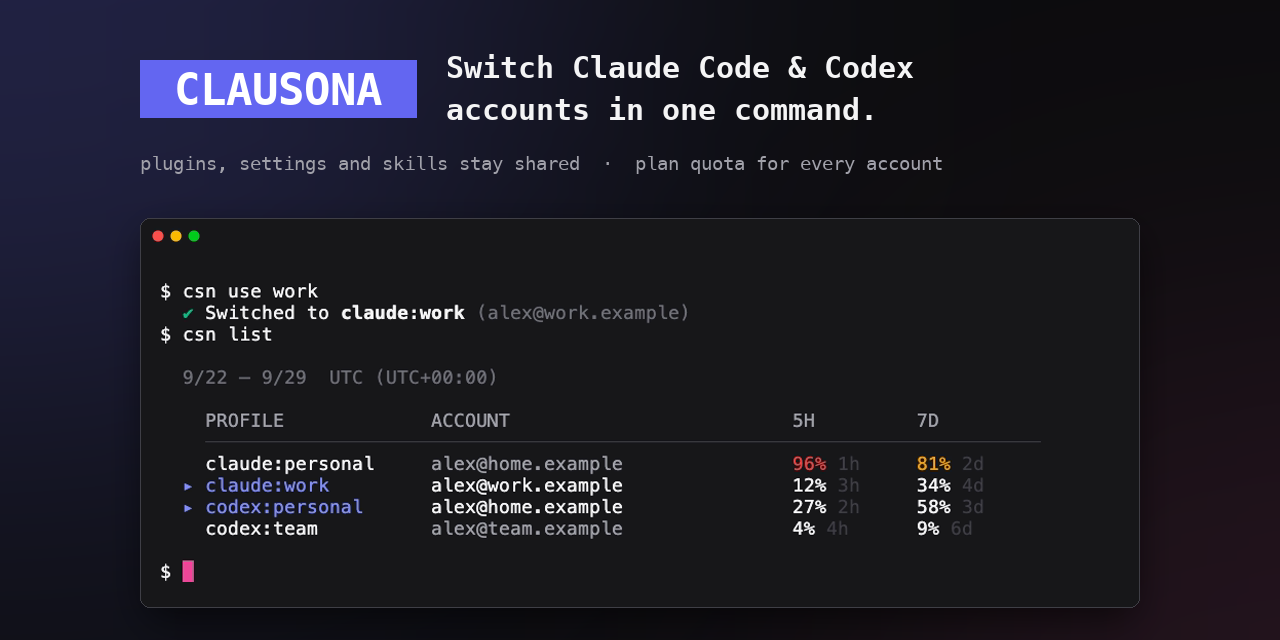This screenshot has width=1280, height=640.
Task: Click the pink terminal cursor block
Action: 188,571
